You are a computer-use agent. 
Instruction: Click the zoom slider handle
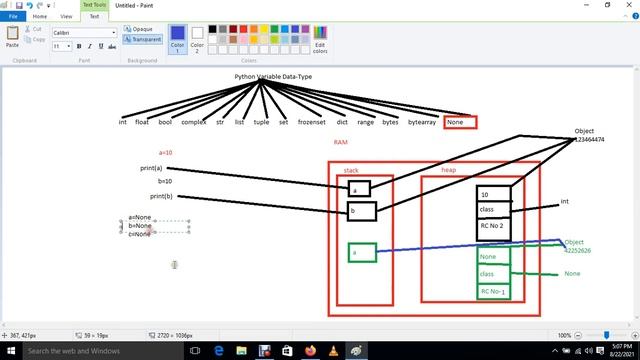(607, 335)
